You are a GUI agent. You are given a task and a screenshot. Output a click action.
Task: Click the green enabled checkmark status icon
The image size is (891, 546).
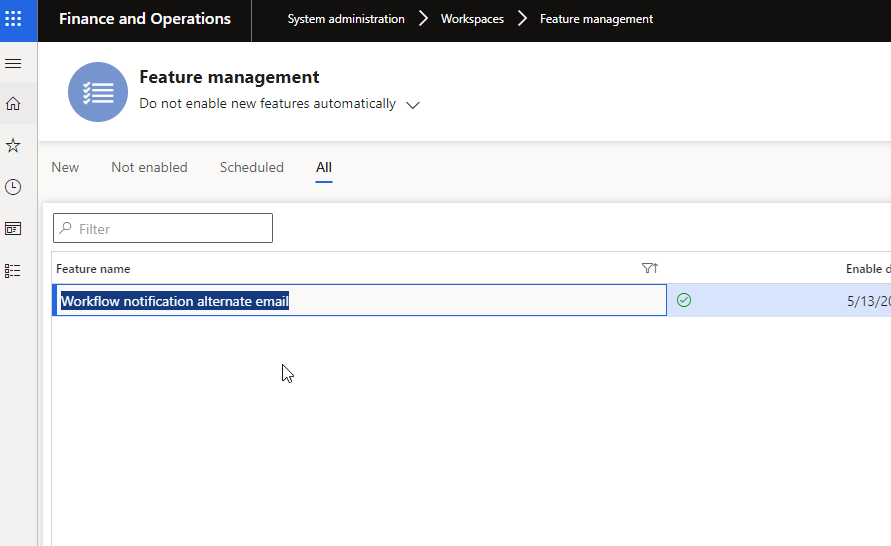click(684, 300)
